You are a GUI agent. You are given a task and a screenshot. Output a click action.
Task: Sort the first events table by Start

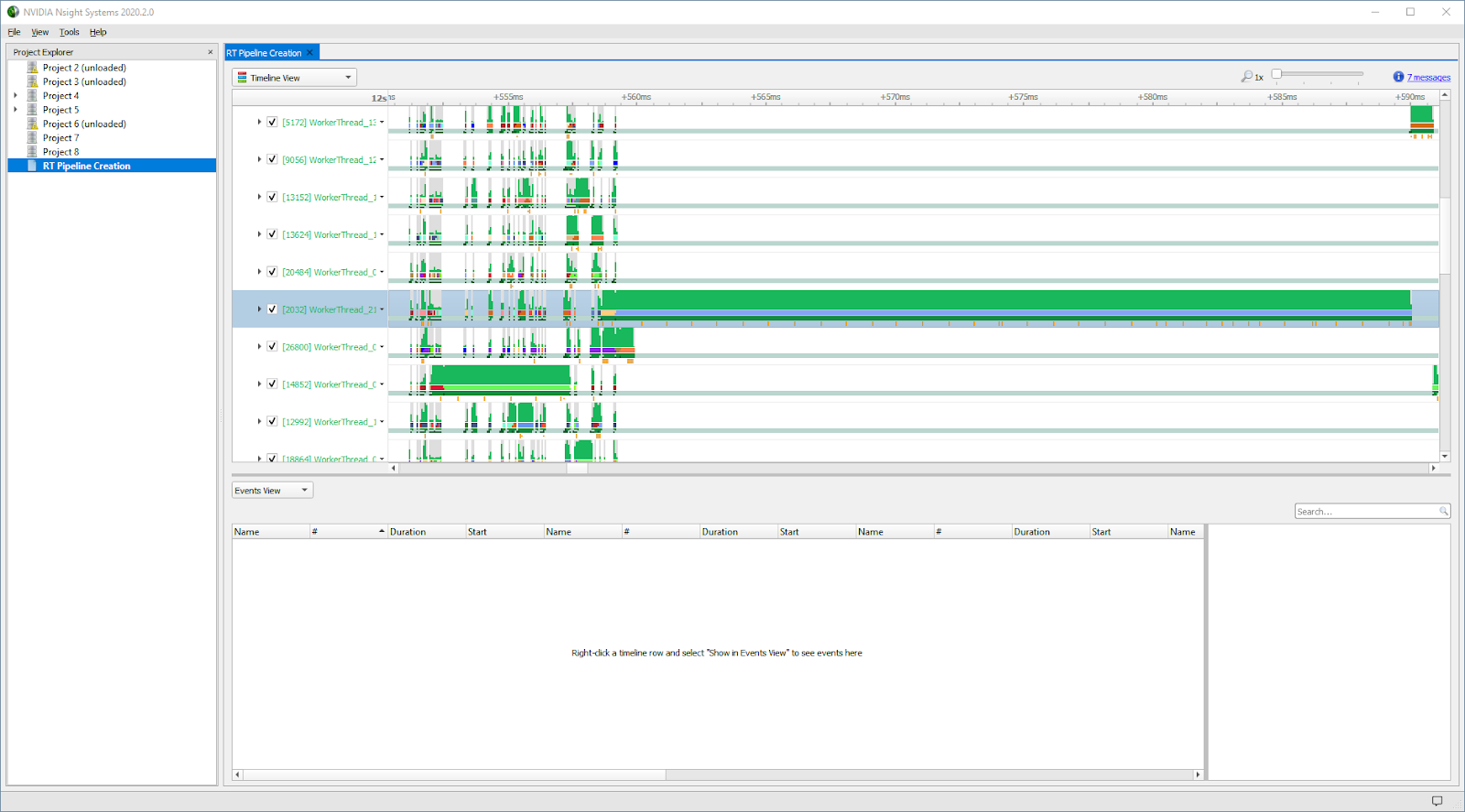point(505,532)
